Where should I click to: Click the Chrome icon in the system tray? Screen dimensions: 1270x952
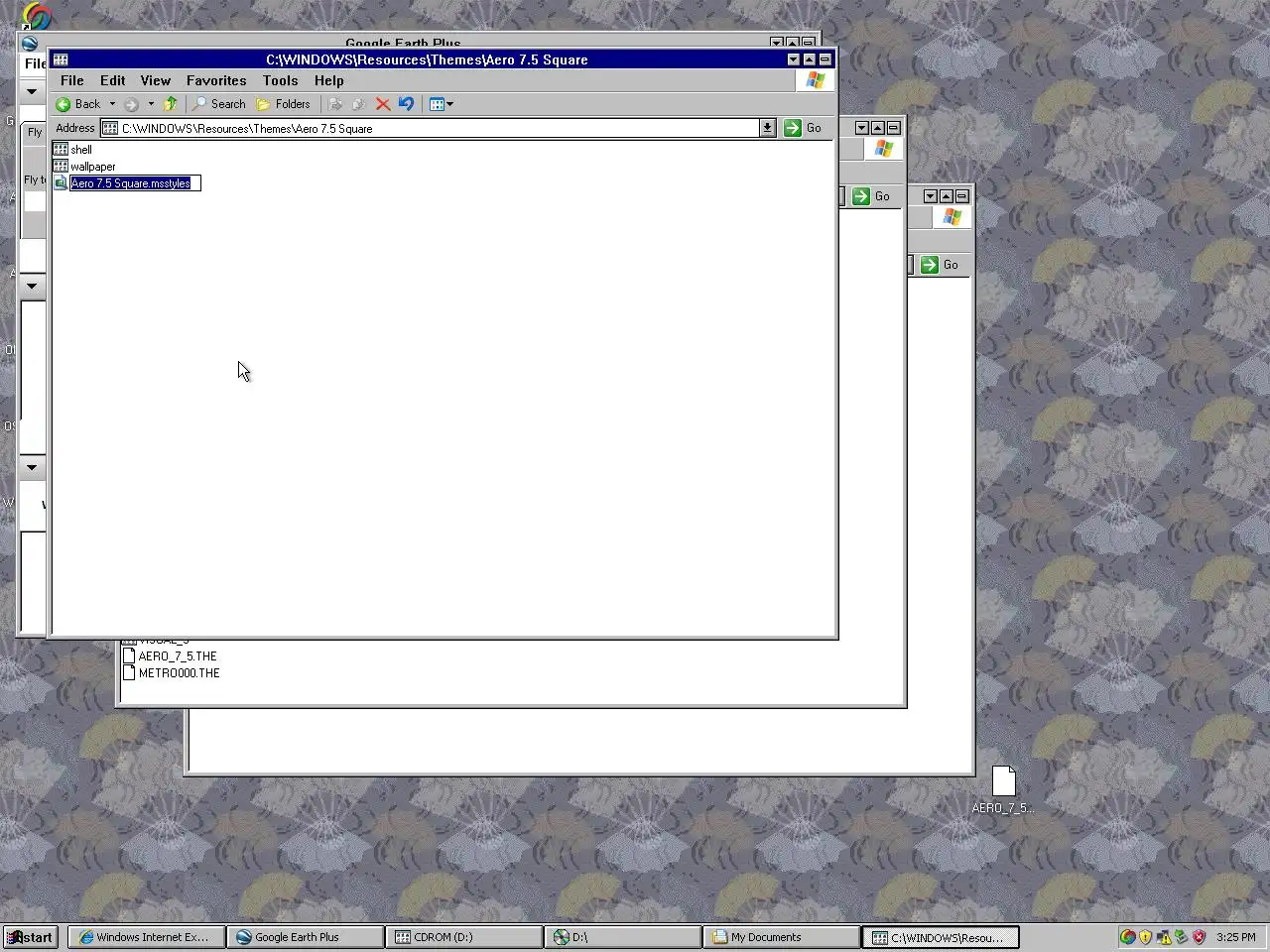click(x=1128, y=937)
